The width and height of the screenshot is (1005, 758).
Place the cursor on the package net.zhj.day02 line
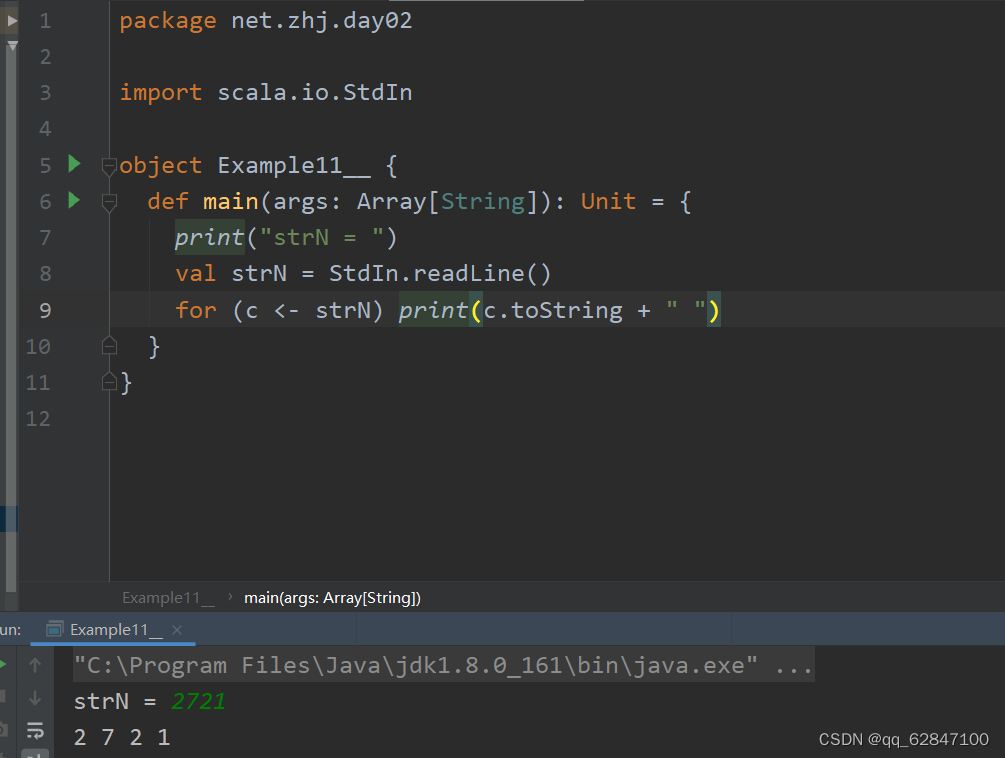click(265, 21)
